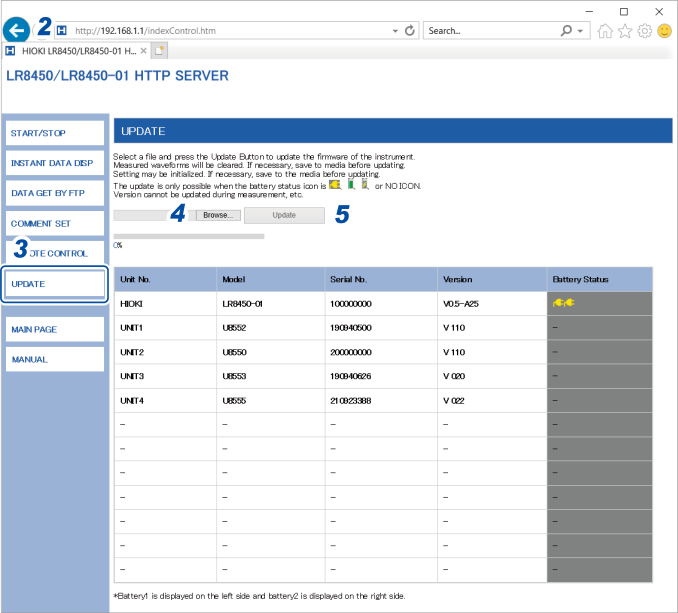Close the HIOKI LR8450 browser tab

click(x=144, y=51)
